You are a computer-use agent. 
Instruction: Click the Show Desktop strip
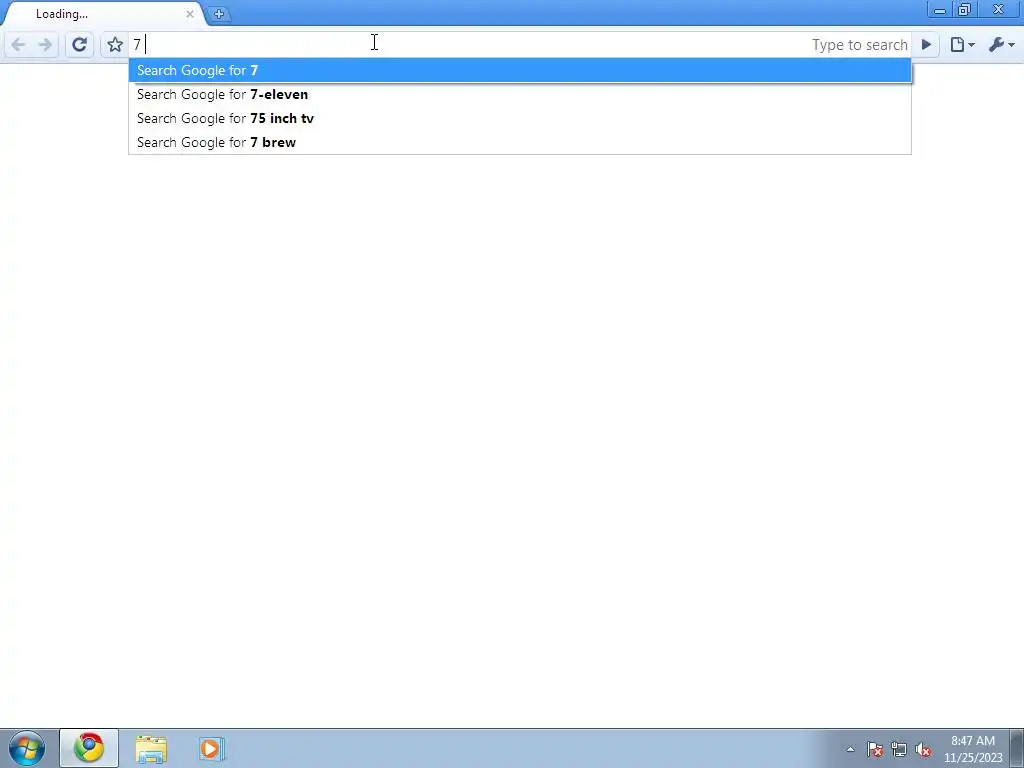pos(1017,748)
